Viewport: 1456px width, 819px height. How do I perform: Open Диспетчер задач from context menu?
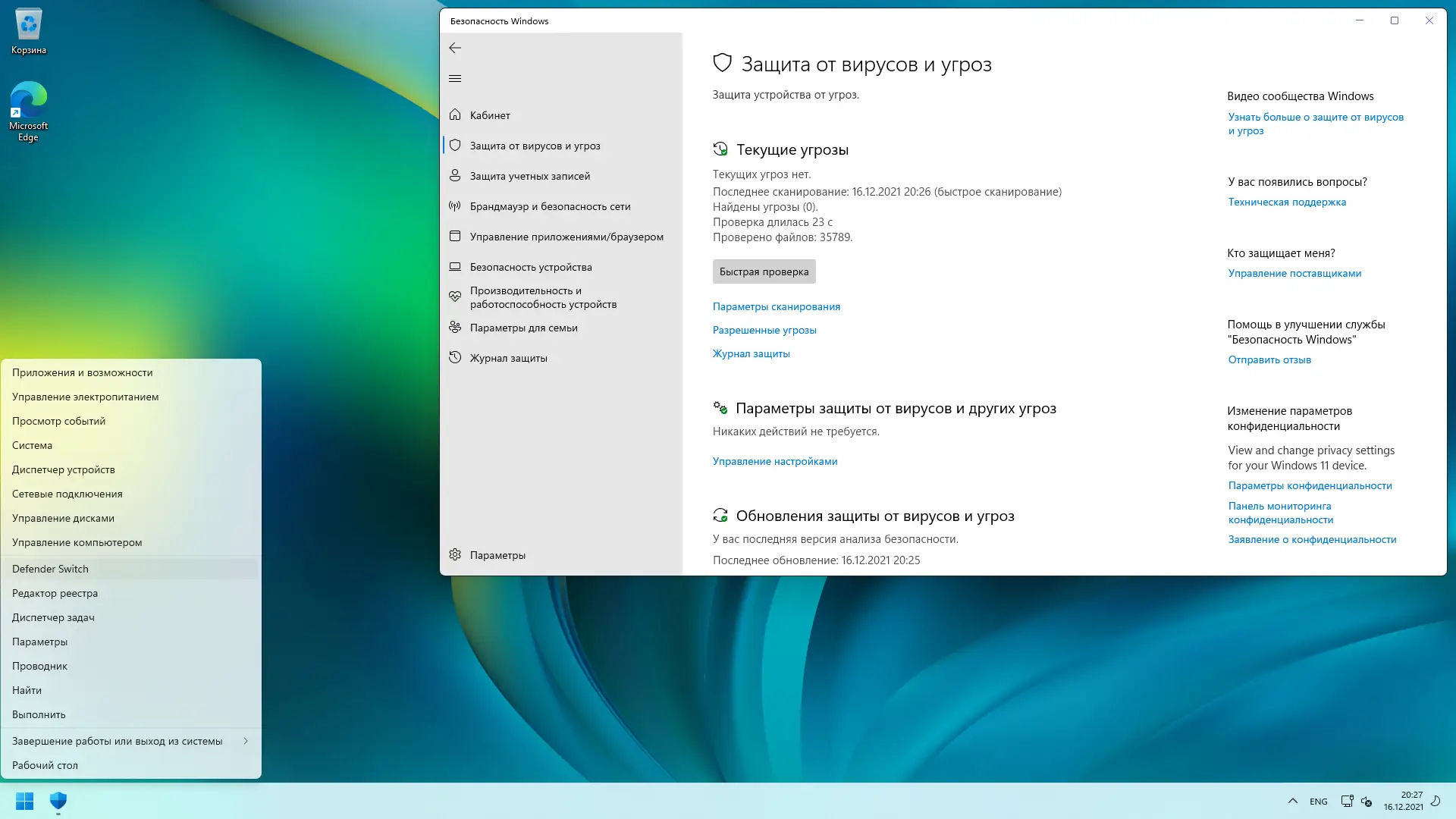click(x=53, y=617)
